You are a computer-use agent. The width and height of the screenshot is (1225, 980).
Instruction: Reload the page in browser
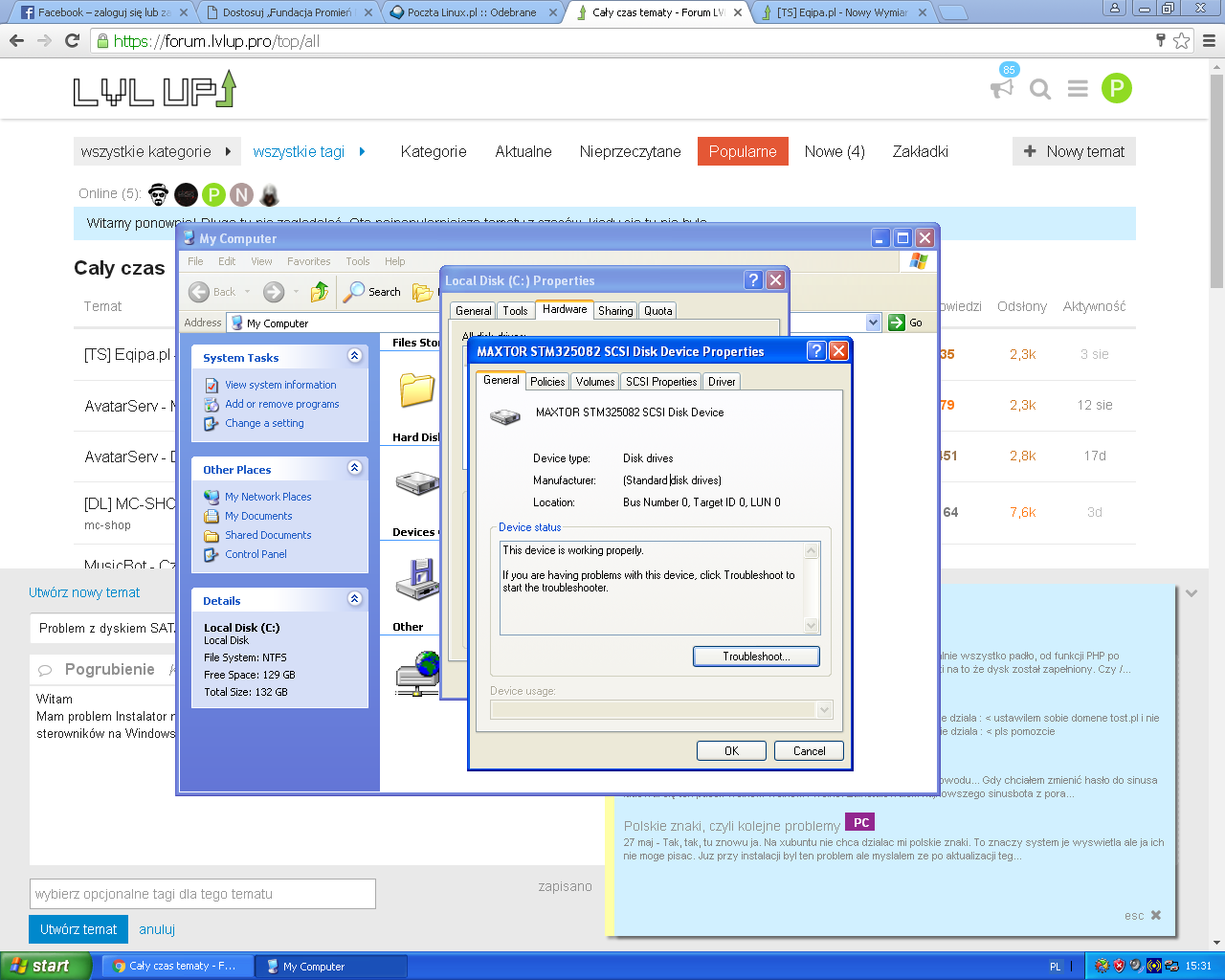coord(72,40)
